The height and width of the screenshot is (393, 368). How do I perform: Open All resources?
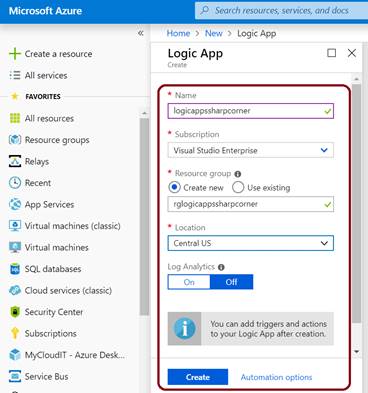(x=49, y=118)
